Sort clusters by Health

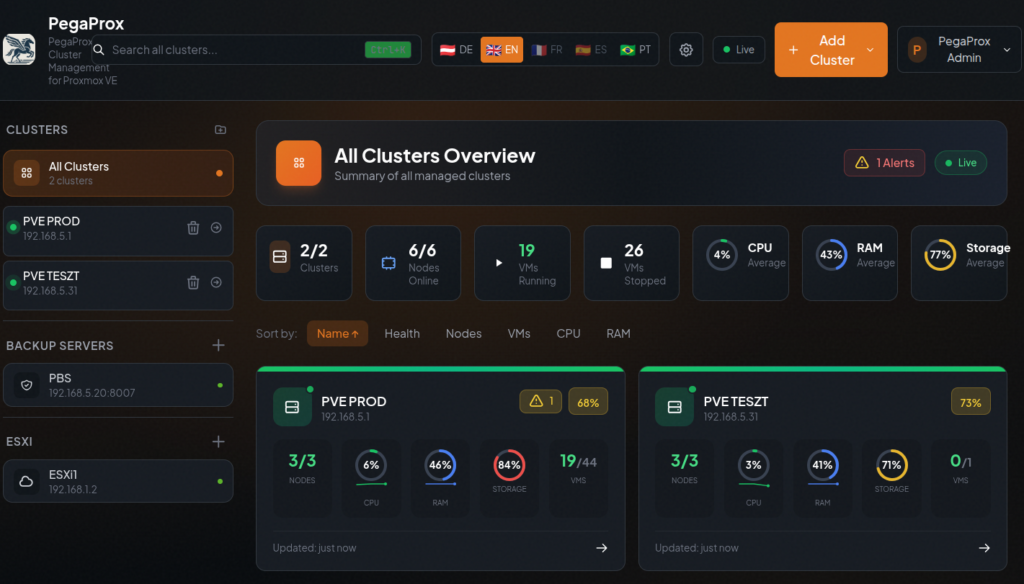pos(402,334)
